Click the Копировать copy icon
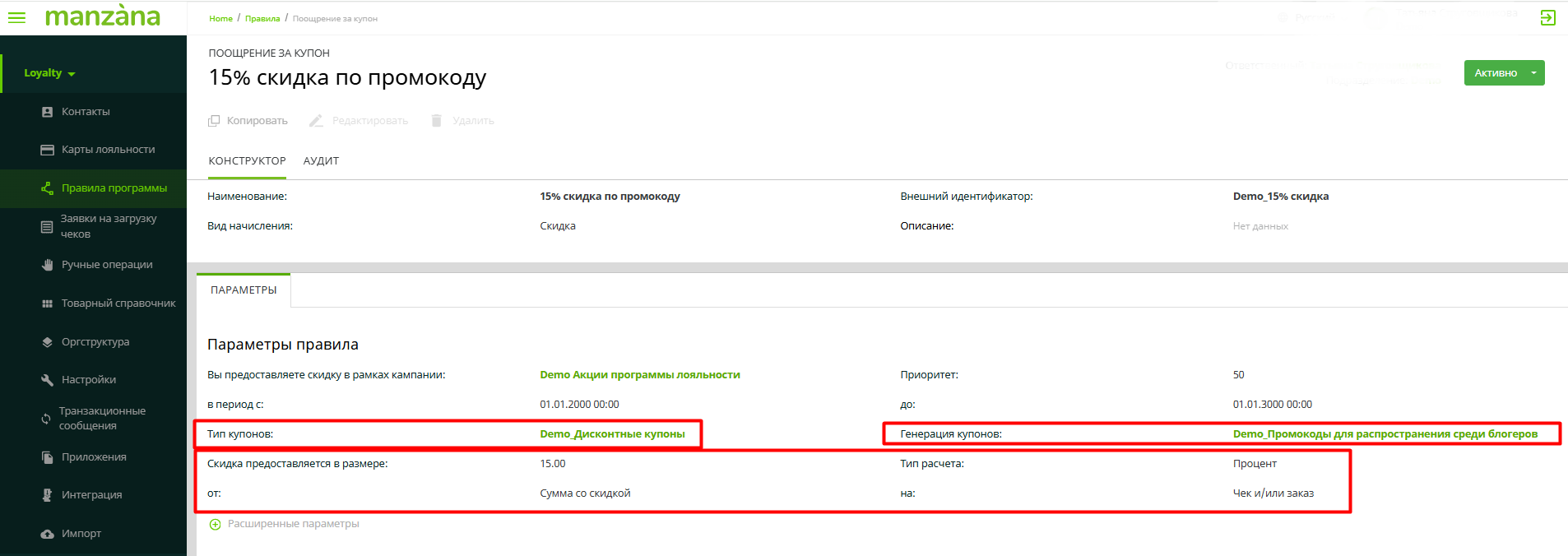Viewport: 1568px width, 556px height. point(214,121)
